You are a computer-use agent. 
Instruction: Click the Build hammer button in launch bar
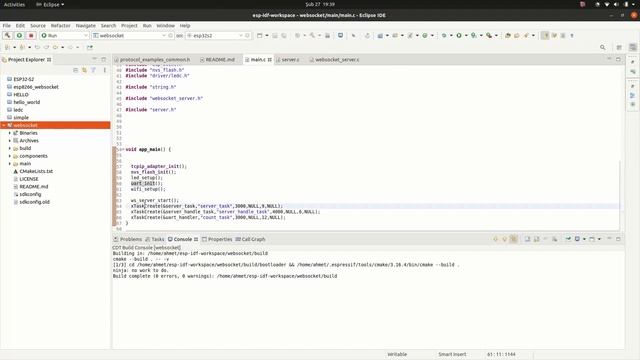[7, 36]
